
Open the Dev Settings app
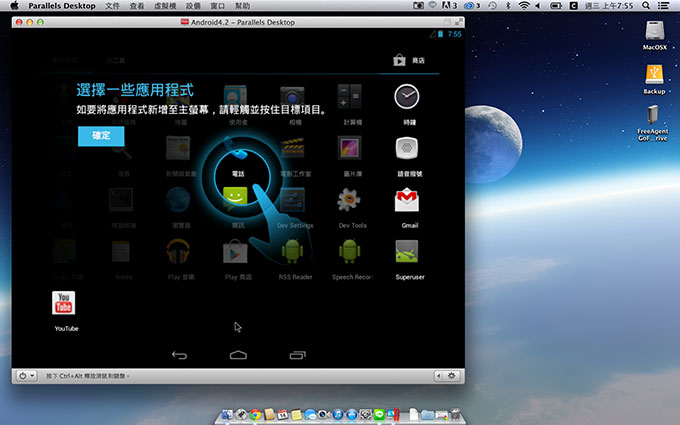pos(292,199)
